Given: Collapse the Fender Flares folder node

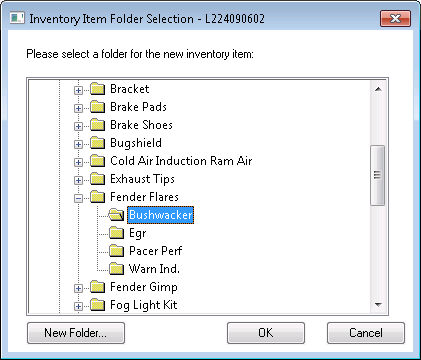Looking at the screenshot, I should click(x=78, y=198).
